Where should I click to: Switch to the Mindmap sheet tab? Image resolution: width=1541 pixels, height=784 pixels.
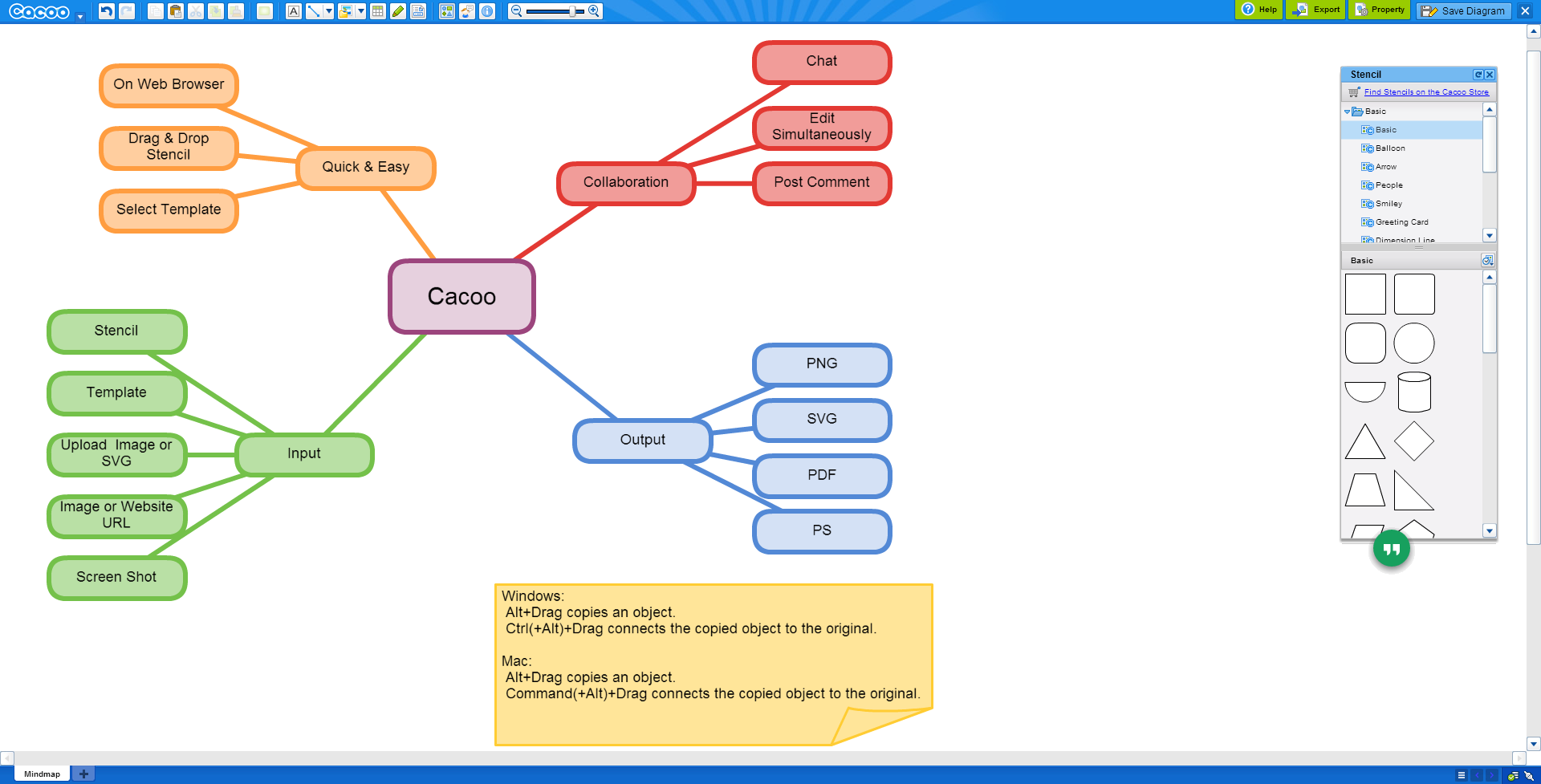42,774
